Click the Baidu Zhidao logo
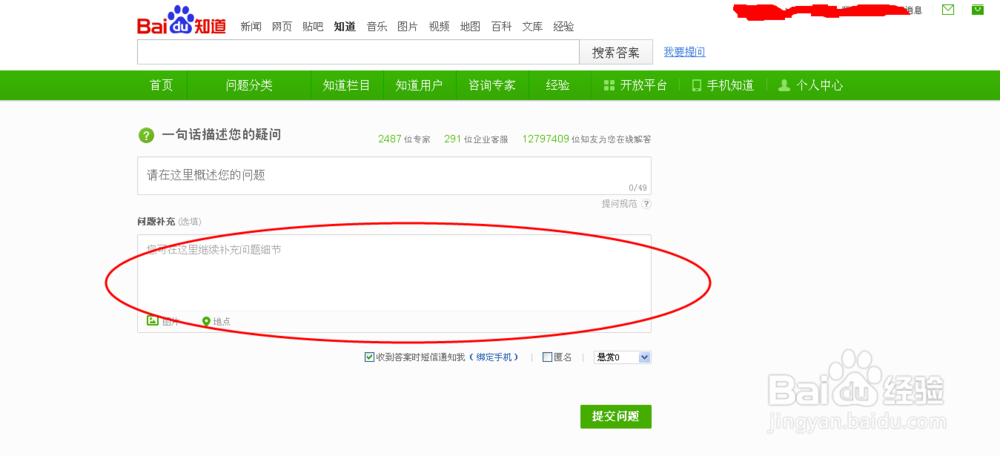This screenshot has height=456, width=1000. [182, 21]
